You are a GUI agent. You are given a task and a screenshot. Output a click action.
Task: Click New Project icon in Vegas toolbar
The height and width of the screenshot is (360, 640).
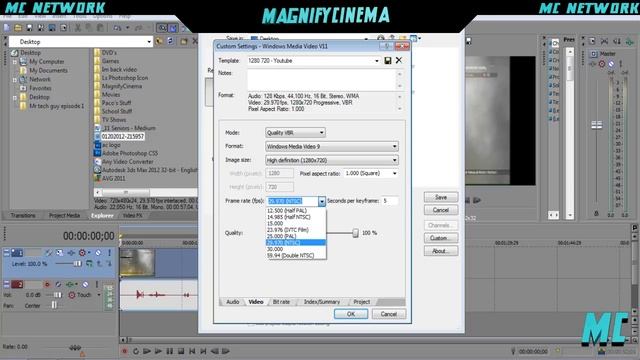click(x=7, y=28)
